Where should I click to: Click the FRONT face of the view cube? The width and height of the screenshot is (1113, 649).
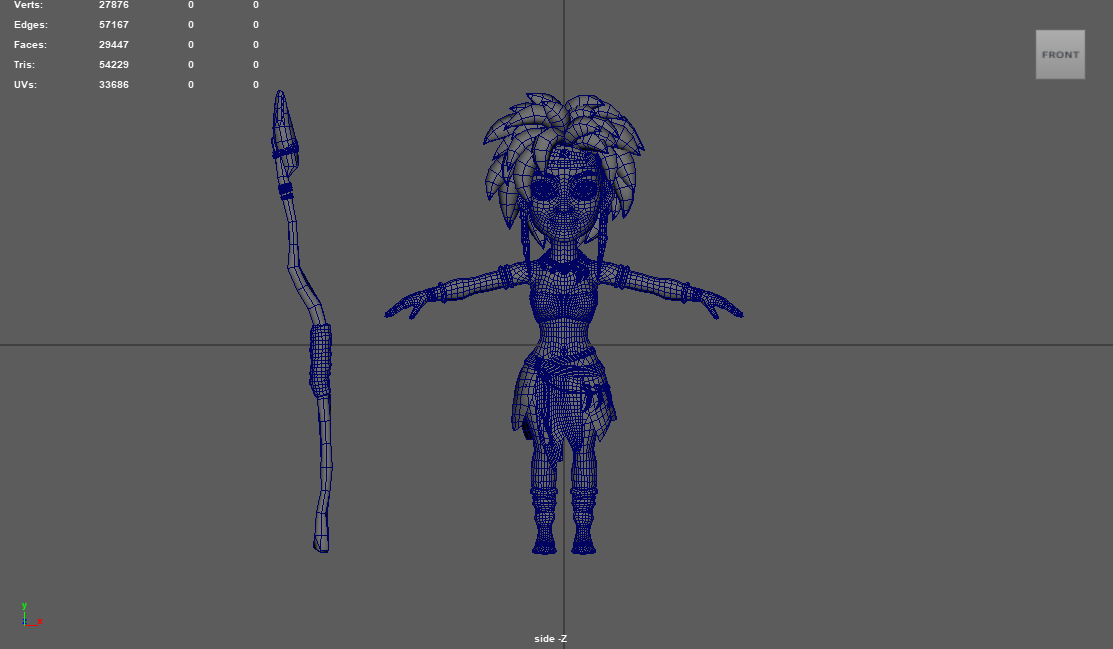point(1060,55)
